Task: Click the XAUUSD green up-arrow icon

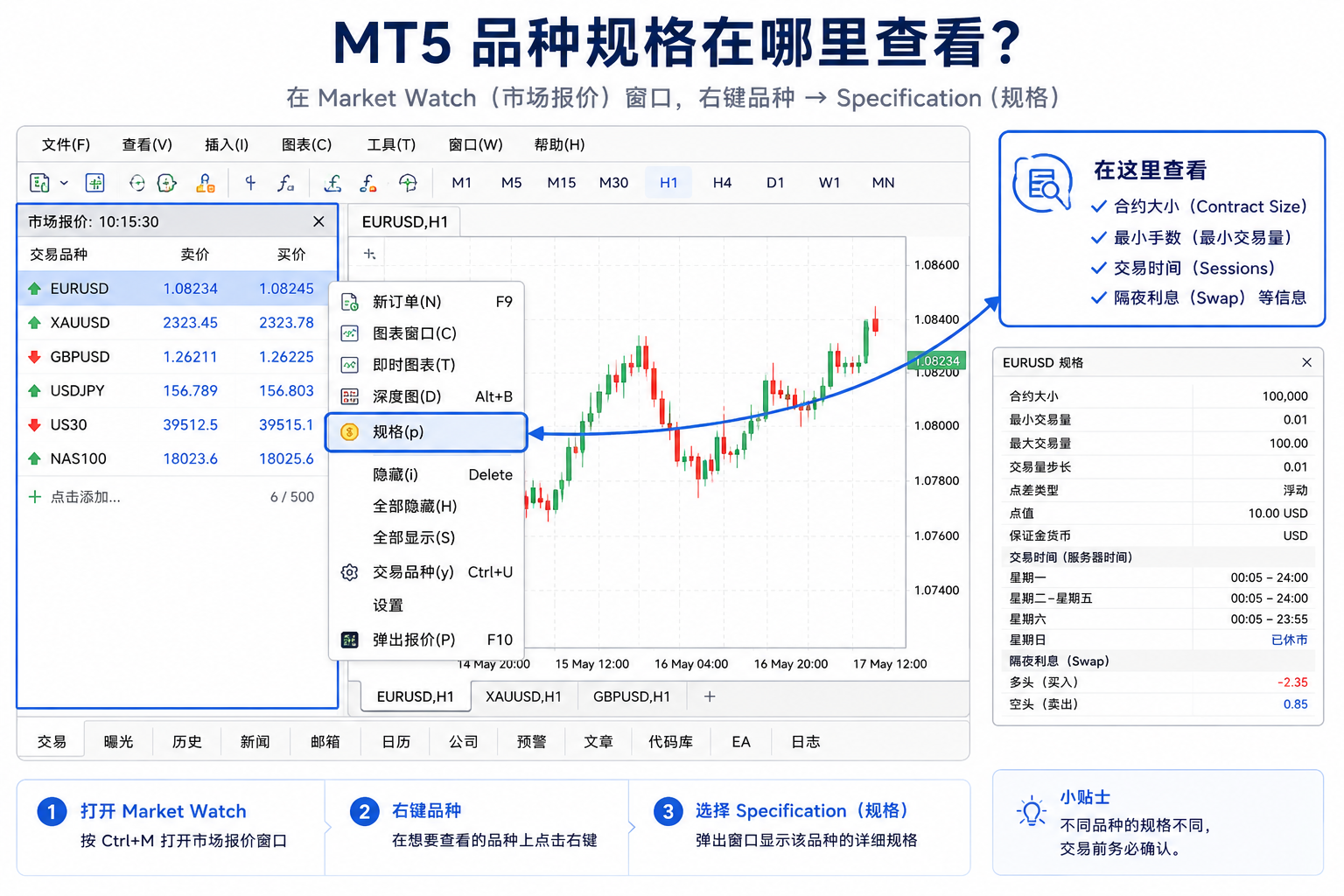Action: tap(34, 323)
